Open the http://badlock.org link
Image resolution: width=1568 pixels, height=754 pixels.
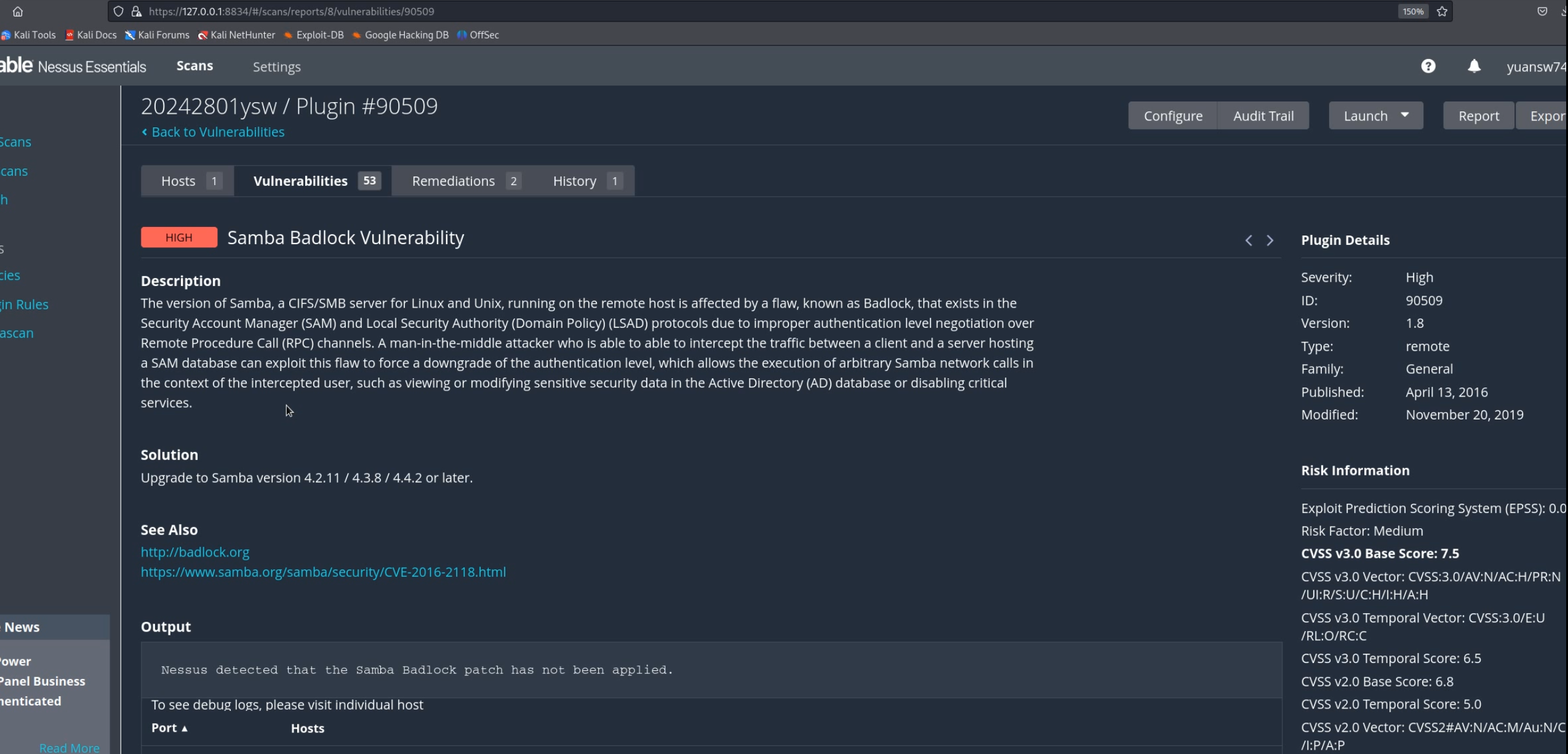click(x=195, y=552)
